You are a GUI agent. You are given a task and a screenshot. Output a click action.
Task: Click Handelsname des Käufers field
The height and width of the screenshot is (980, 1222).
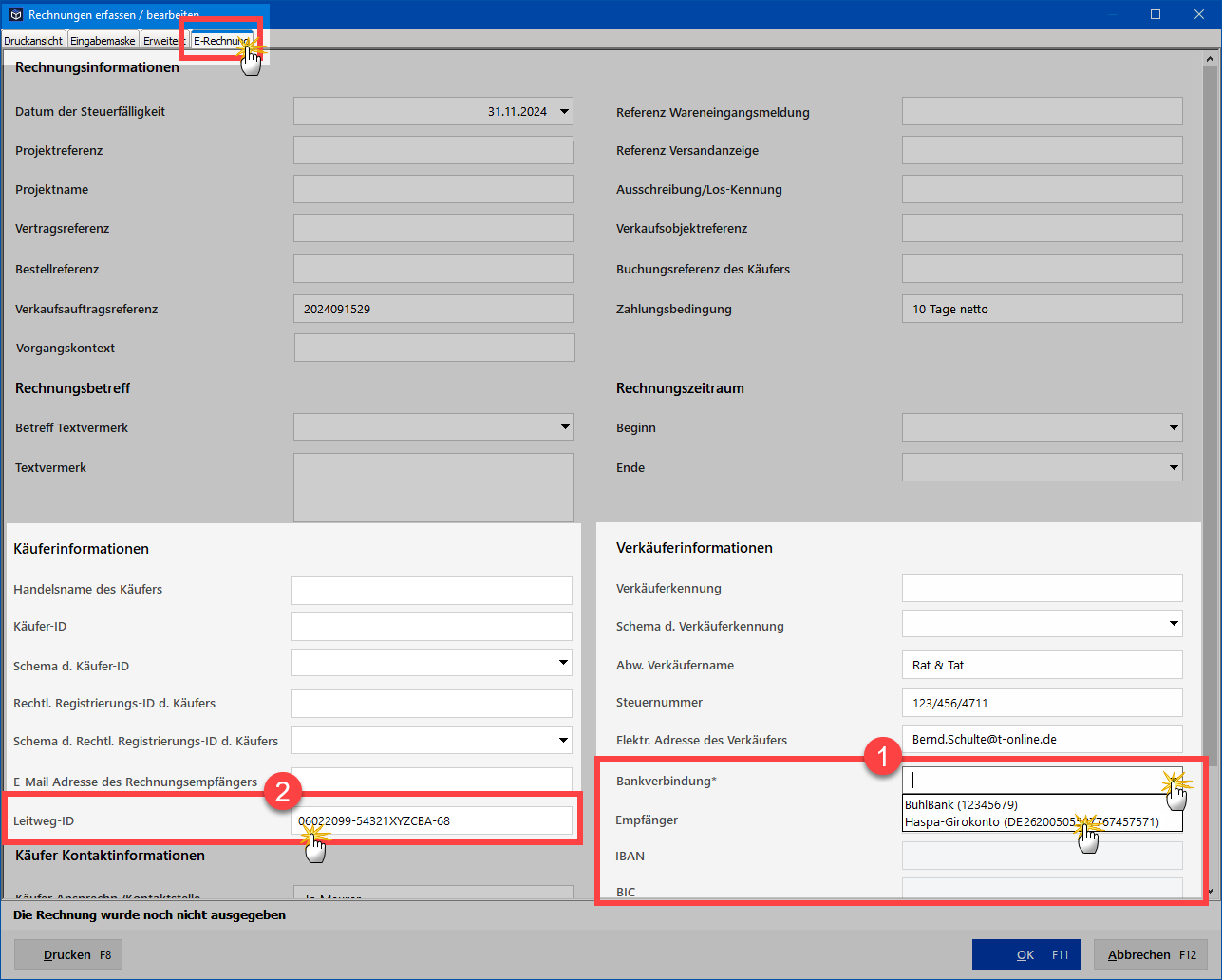click(x=432, y=590)
